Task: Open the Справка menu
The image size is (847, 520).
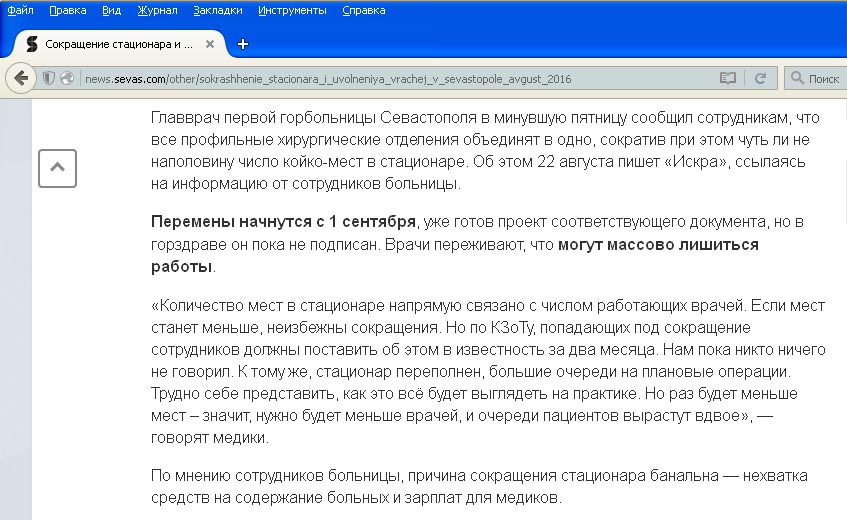Action: click(x=364, y=10)
